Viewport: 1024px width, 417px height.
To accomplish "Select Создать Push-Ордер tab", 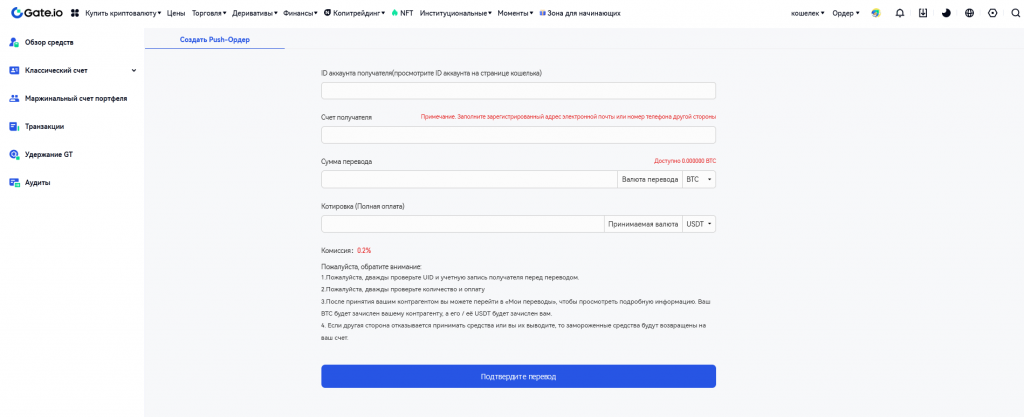I will [214, 39].
